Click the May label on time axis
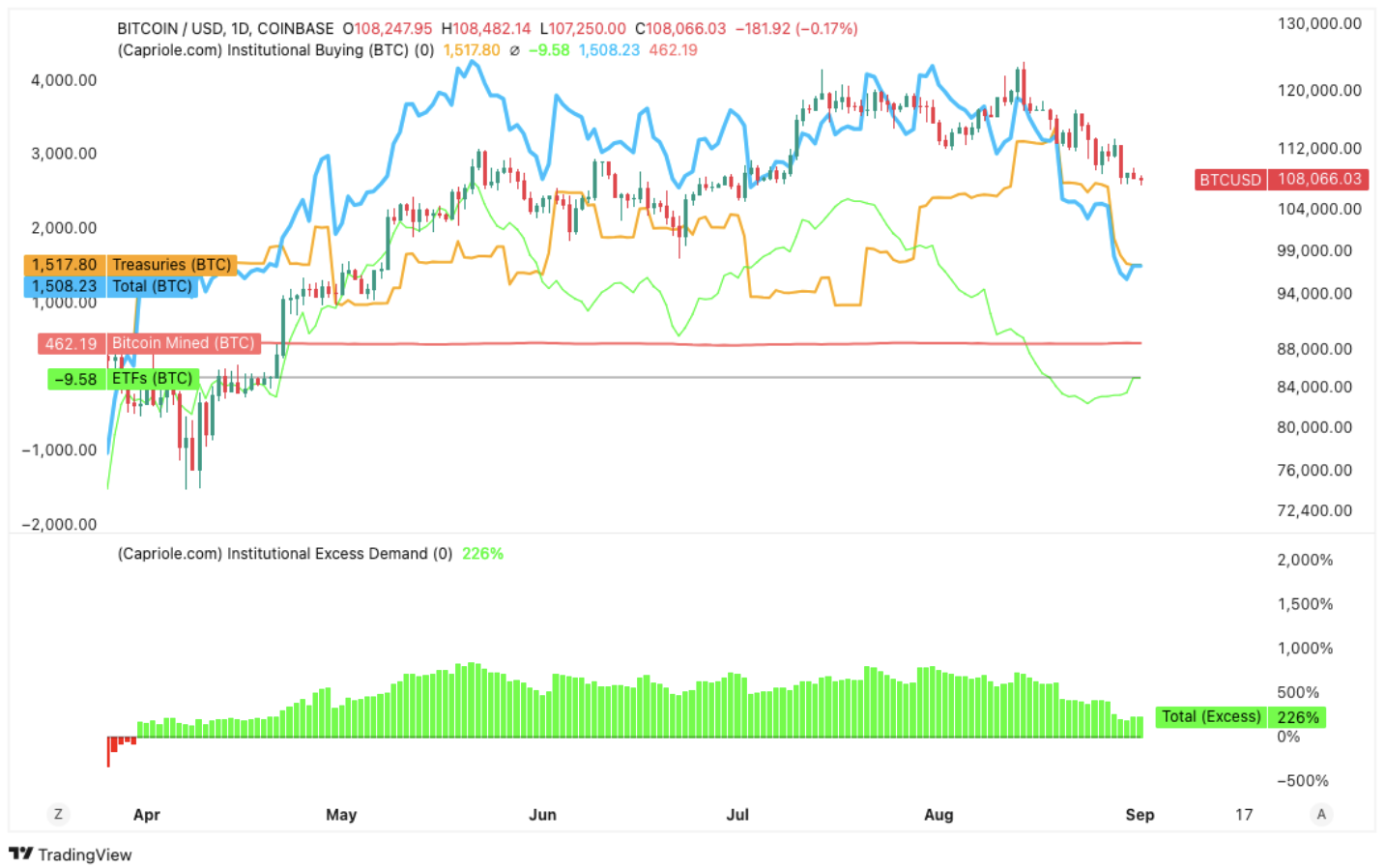This screenshot has height=868, width=1386. coord(341,815)
